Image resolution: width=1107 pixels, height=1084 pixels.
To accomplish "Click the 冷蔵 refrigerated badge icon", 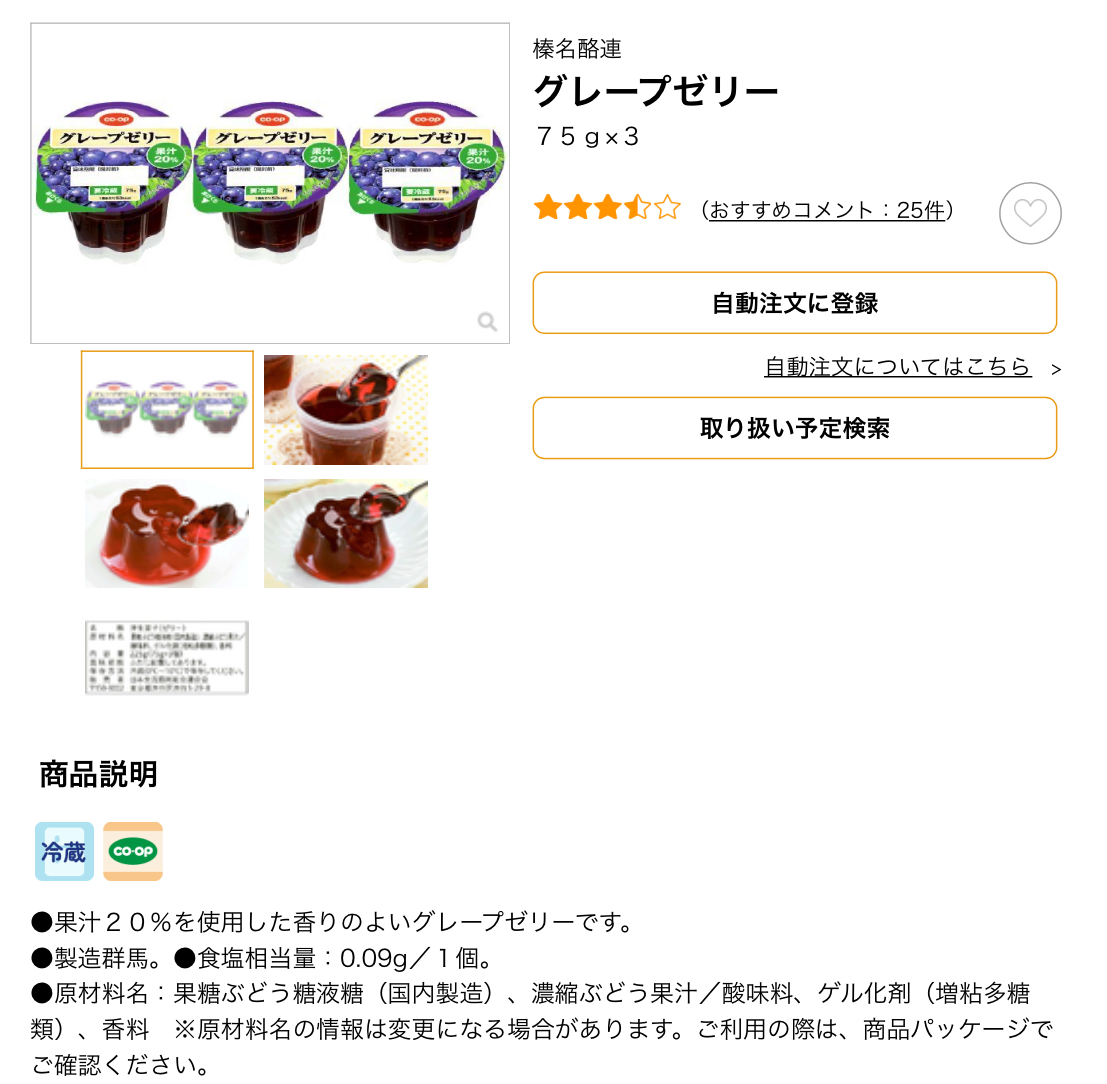I will [x=64, y=851].
